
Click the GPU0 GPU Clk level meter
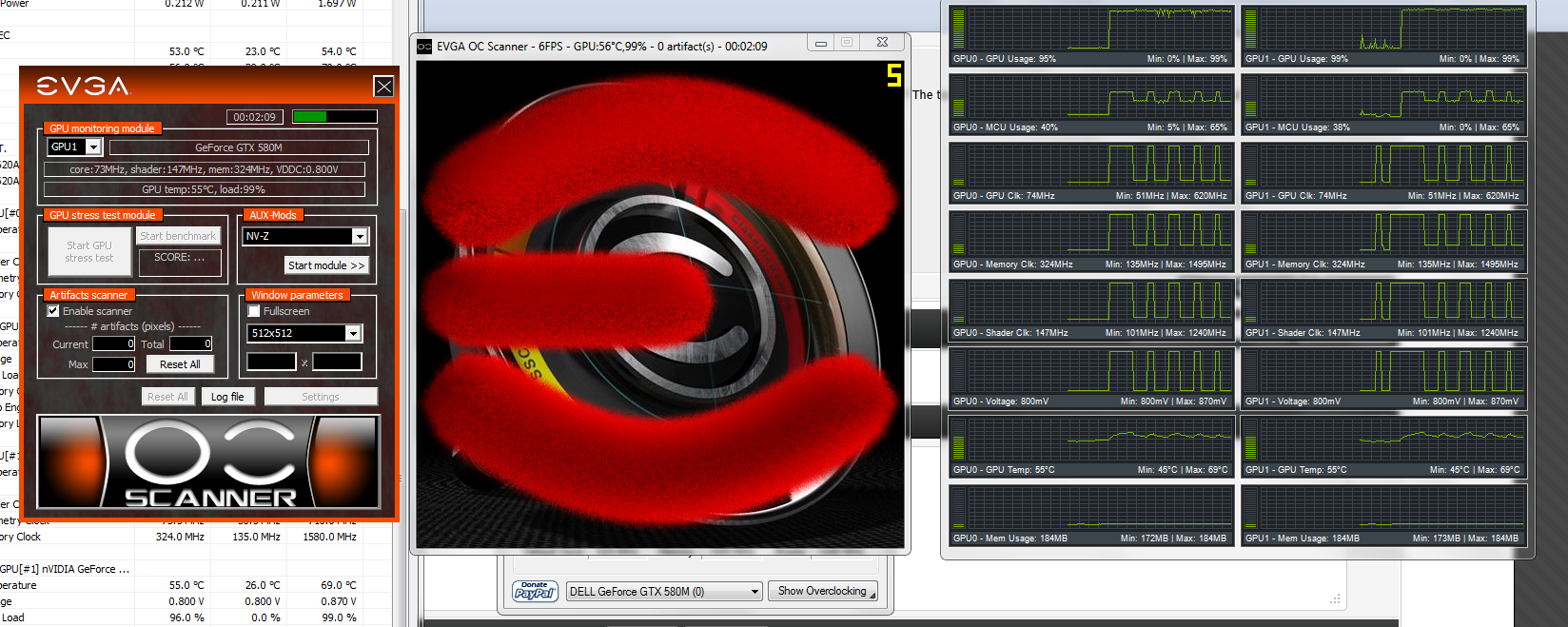point(958,166)
